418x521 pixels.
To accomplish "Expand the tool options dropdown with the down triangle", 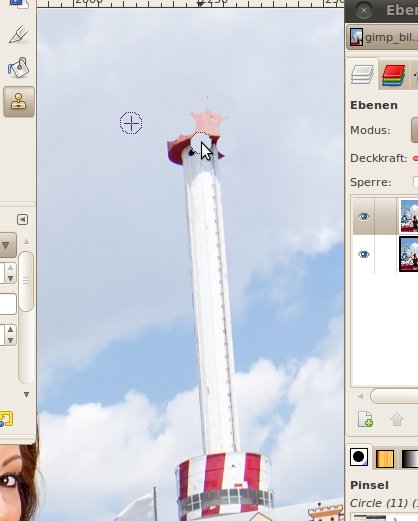I will [7, 245].
